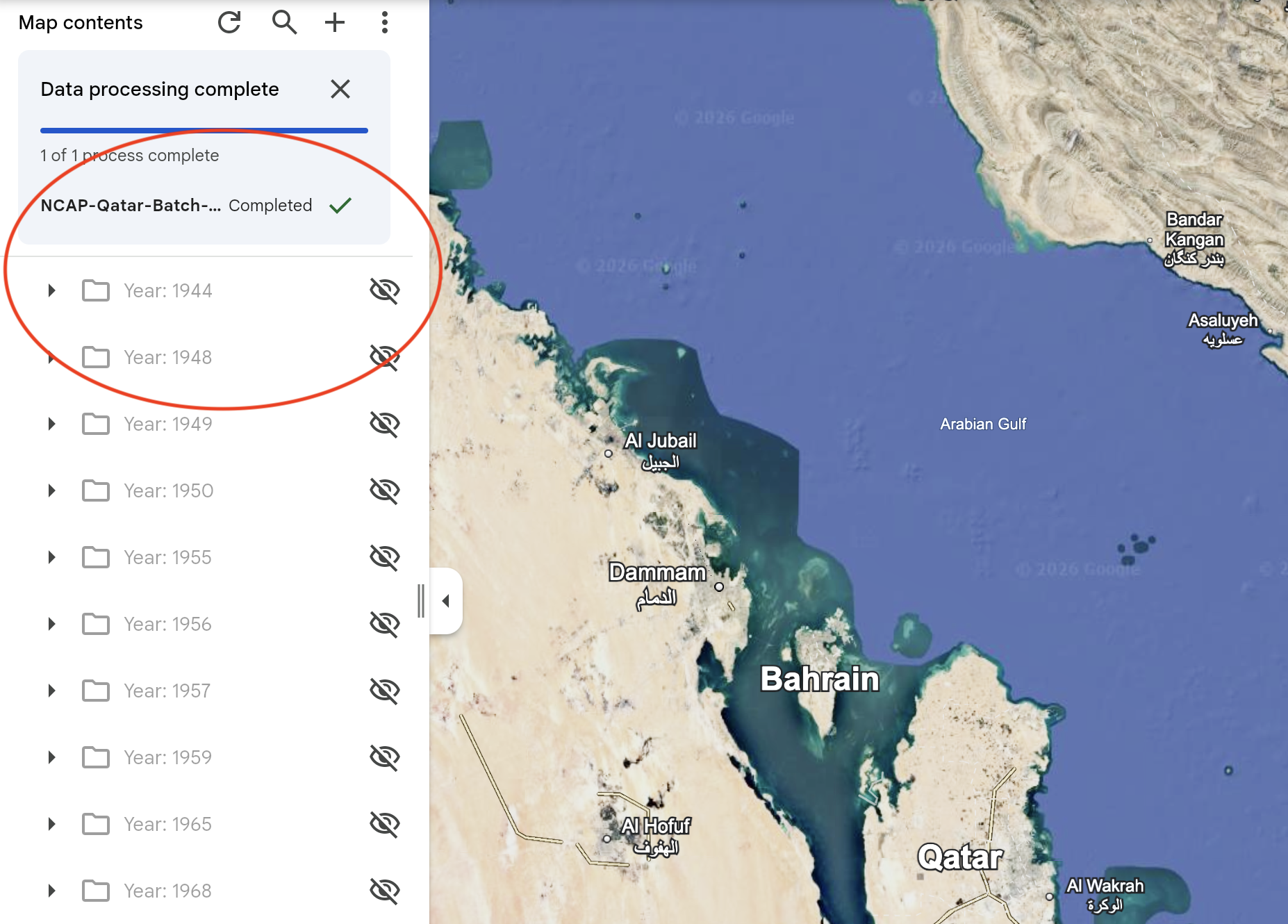
Task: Show the Year: 1957 folder
Action: 384,691
